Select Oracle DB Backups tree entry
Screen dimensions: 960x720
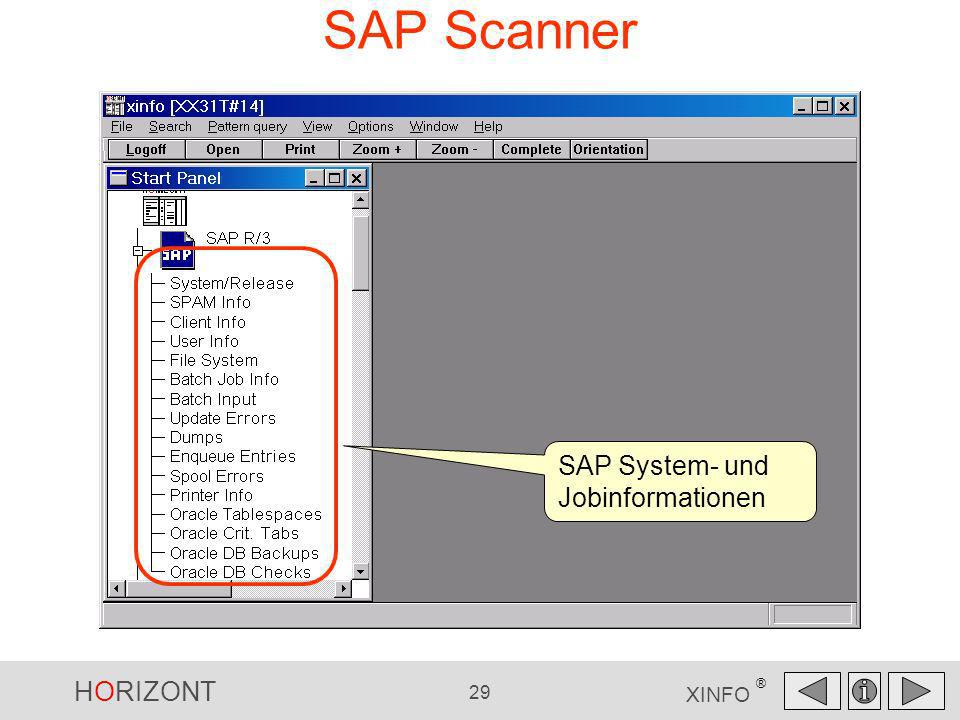[x=244, y=553]
